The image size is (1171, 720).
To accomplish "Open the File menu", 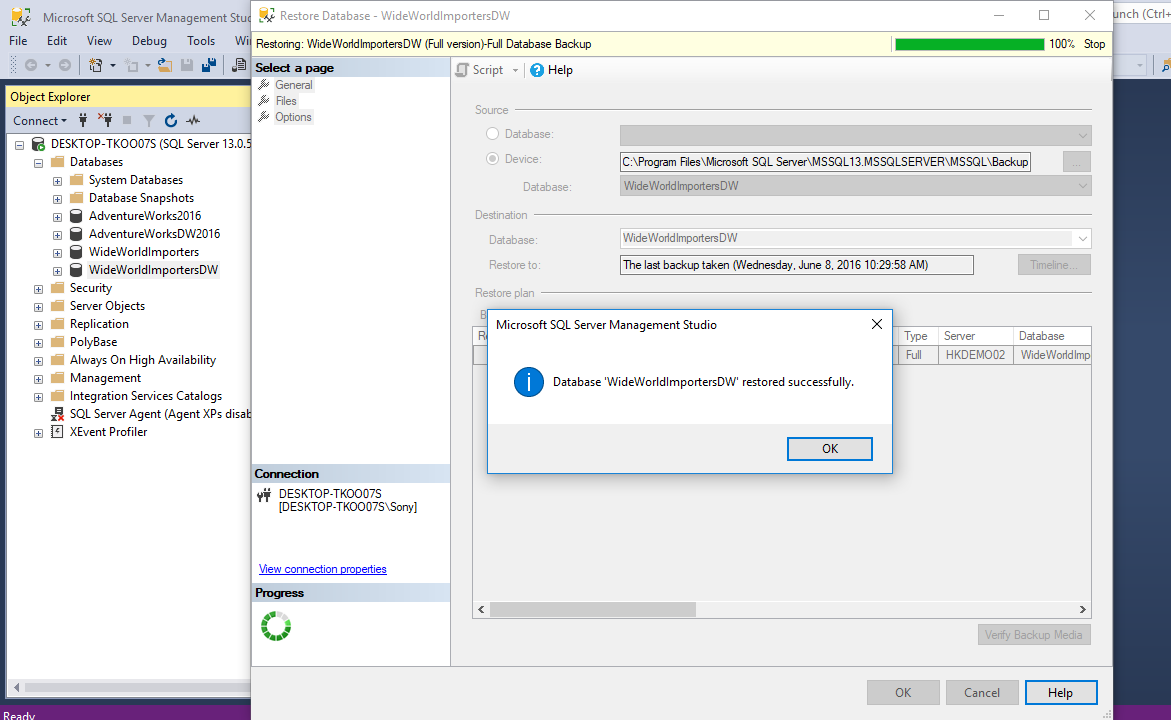I will pyautogui.click(x=18, y=41).
